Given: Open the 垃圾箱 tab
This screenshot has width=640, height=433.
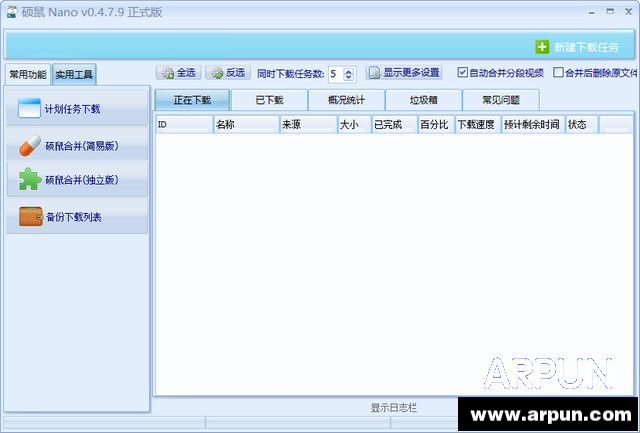Looking at the screenshot, I should [424, 100].
